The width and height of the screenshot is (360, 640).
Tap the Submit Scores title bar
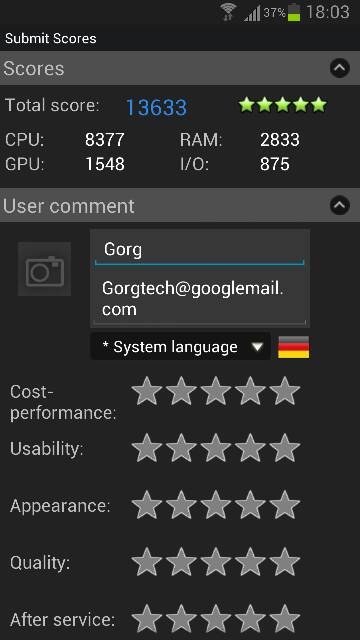point(180,38)
